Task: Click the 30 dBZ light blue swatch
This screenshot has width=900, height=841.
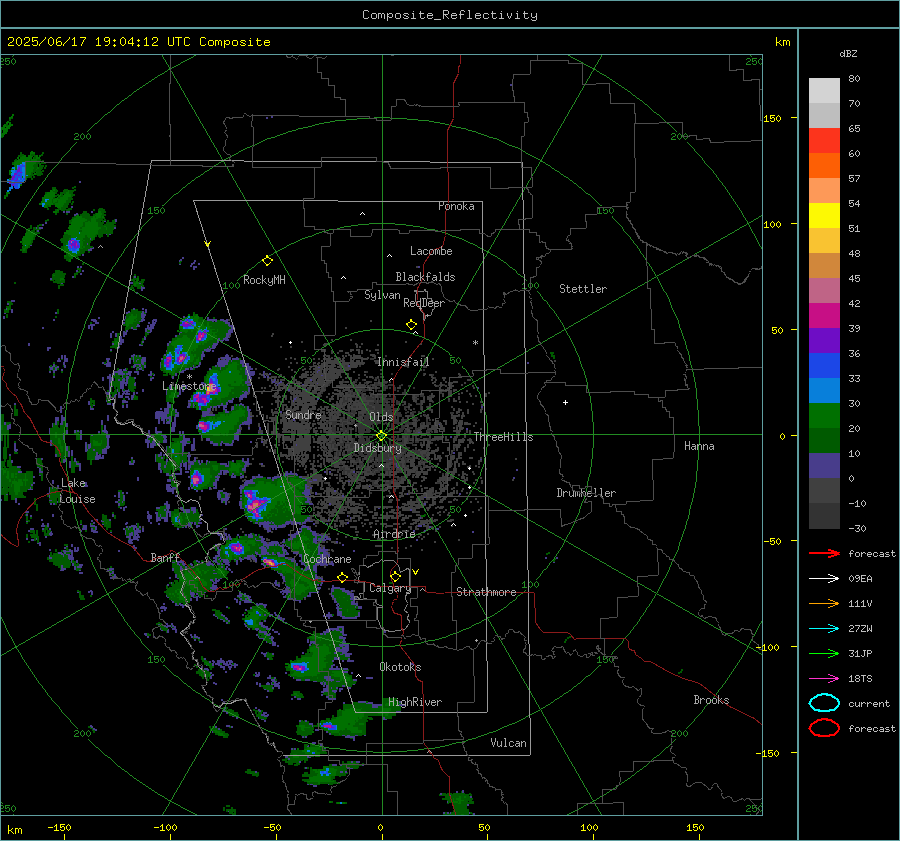Action: pos(824,390)
